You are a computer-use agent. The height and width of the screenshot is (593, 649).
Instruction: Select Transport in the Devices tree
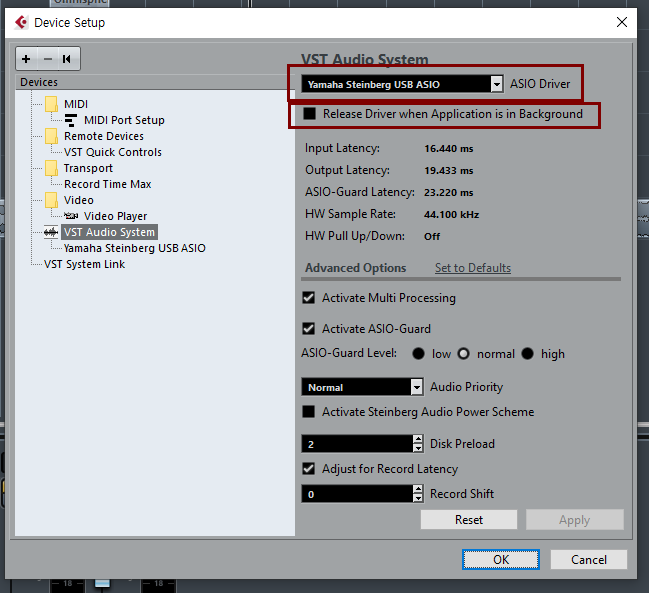pos(88,168)
